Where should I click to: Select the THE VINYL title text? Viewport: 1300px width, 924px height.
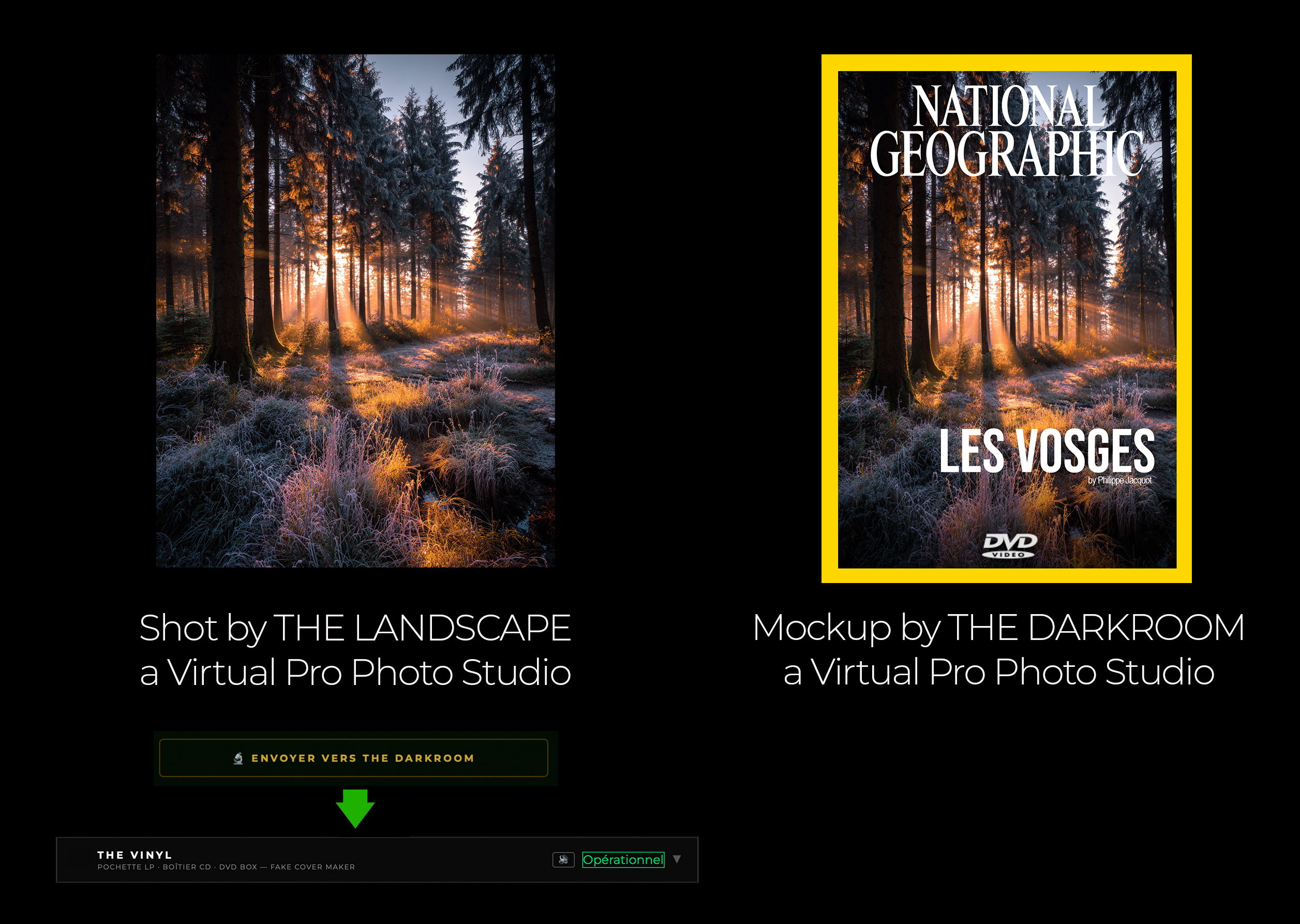tap(135, 855)
